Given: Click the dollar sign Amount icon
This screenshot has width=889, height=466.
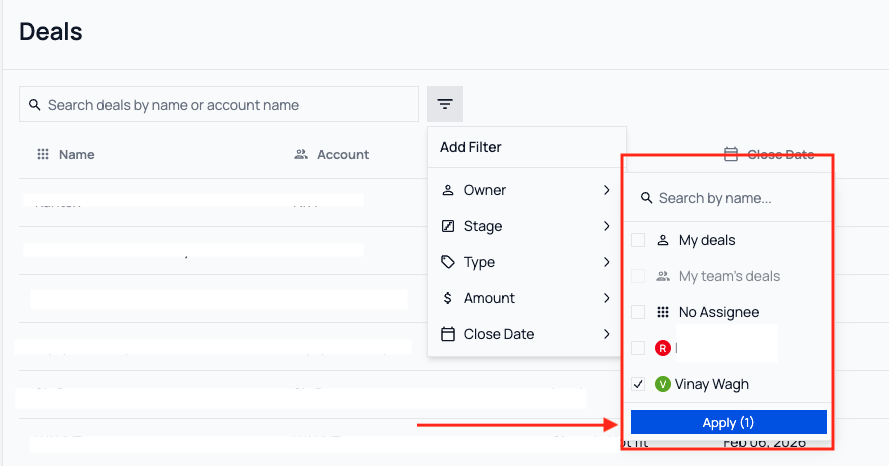Looking at the screenshot, I should point(448,298).
